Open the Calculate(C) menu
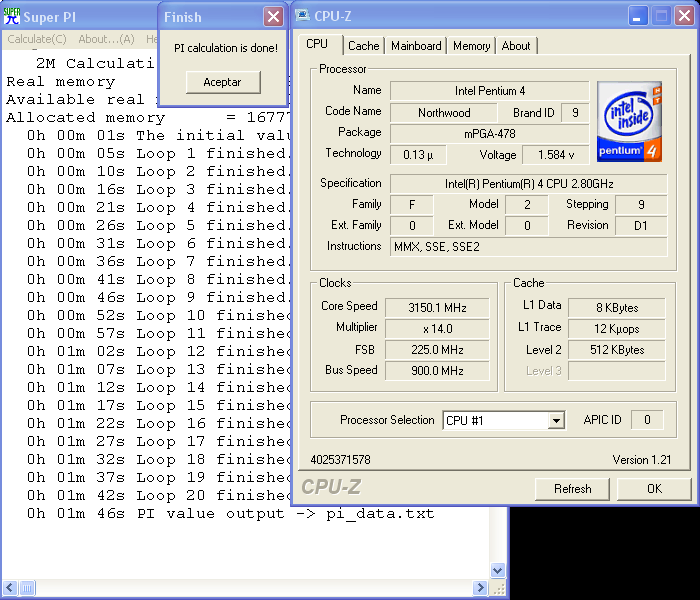Screen dimensions: 700x600 [37, 39]
